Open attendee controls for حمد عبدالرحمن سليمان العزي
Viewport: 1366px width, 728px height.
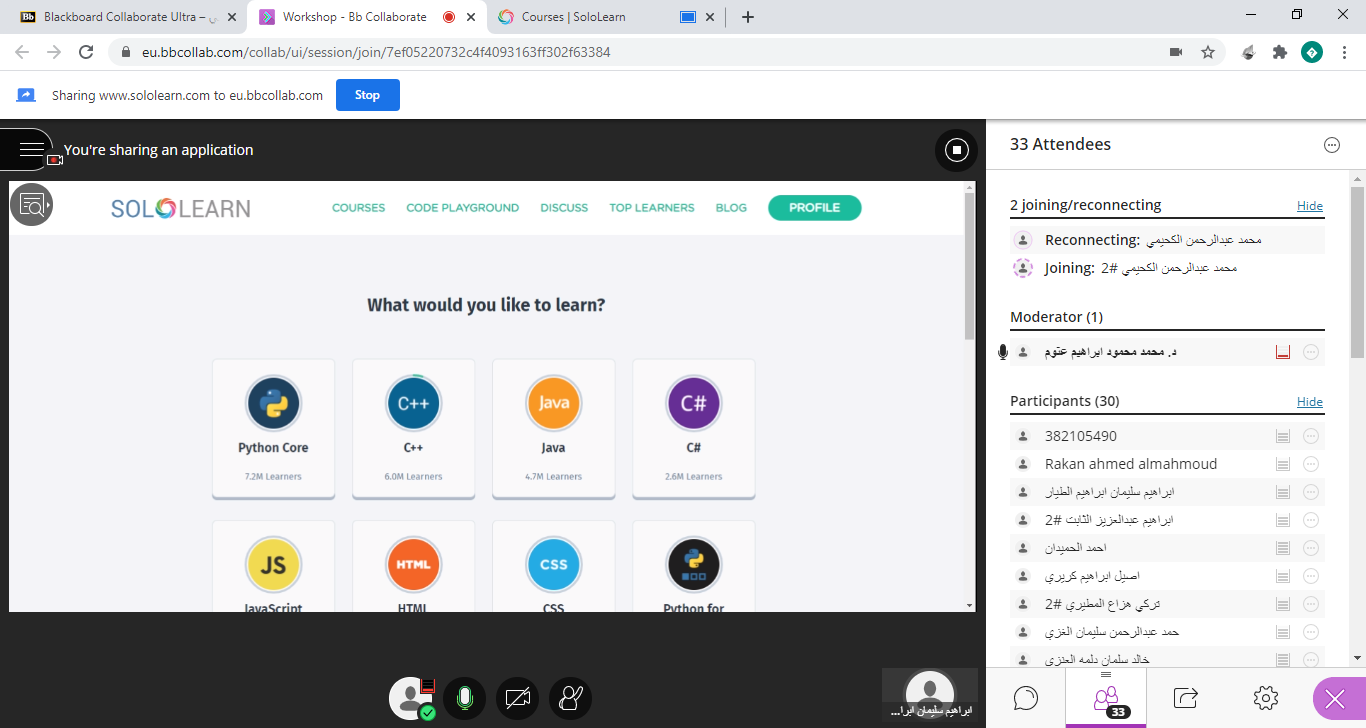[x=1311, y=632]
